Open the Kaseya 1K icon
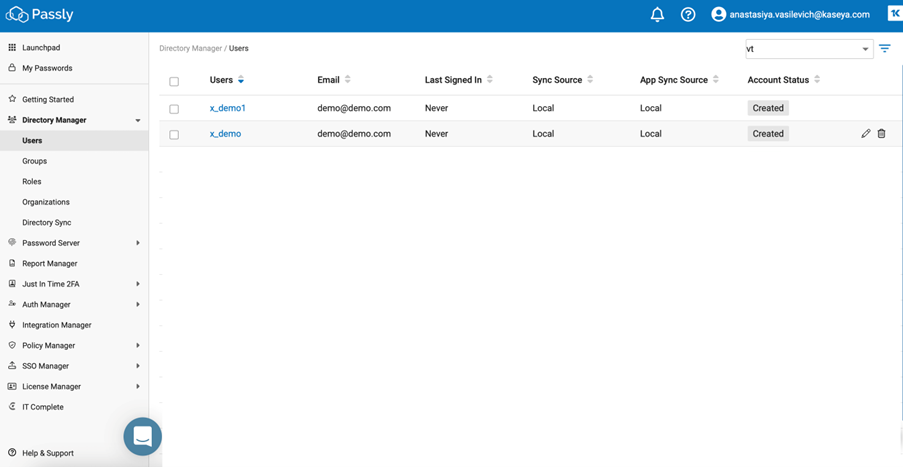Screen dimensions: 903x467 [x=894, y=14]
